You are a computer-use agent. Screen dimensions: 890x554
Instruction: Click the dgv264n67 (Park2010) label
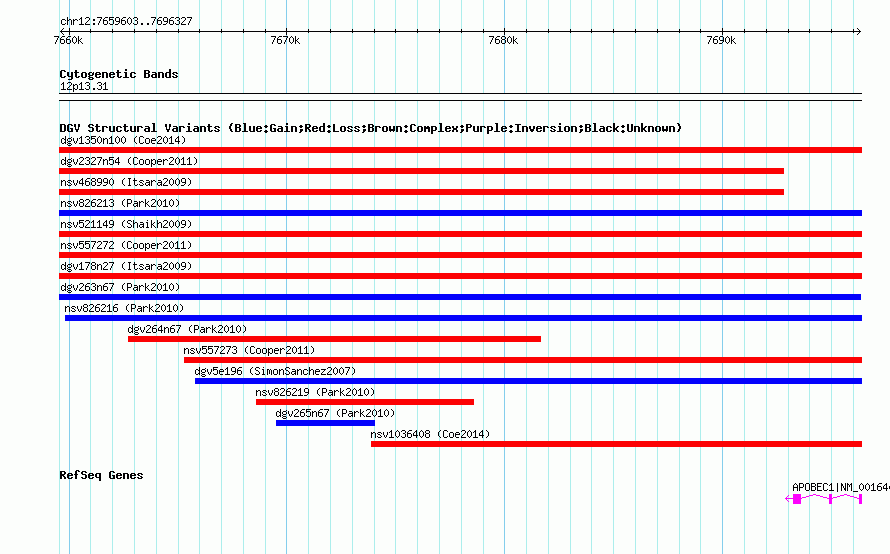coord(187,329)
